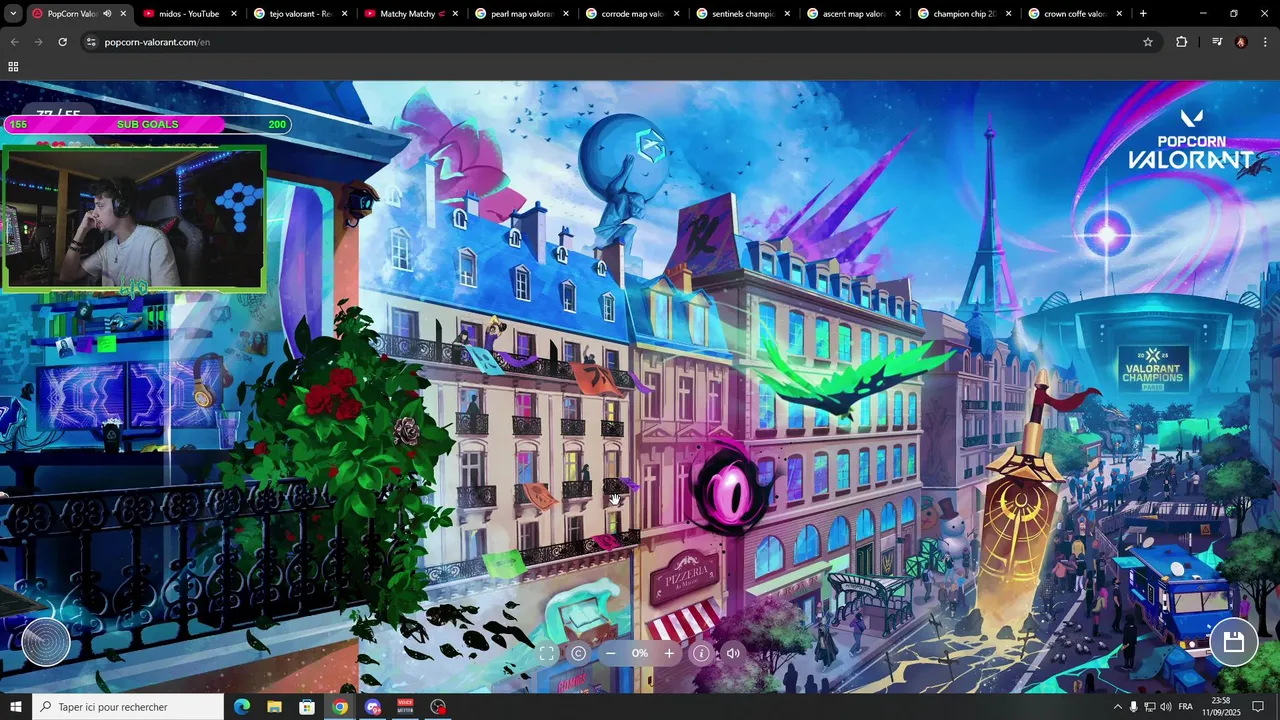
Task: Open the 23:58 clock and calendar
Action: [x=1221, y=707]
